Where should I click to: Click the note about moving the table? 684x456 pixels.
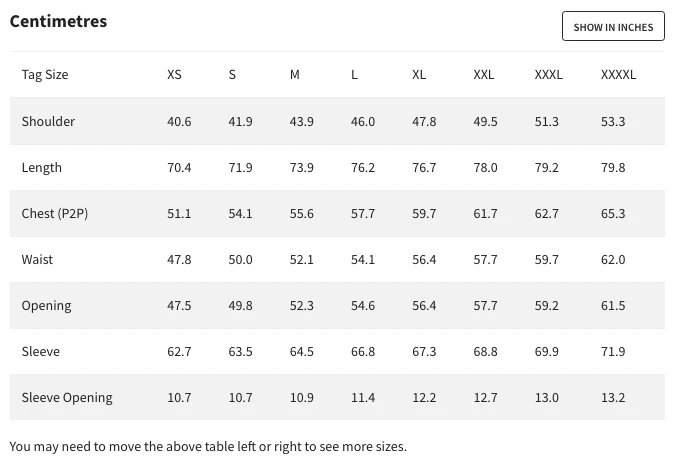pyautogui.click(x=208, y=446)
